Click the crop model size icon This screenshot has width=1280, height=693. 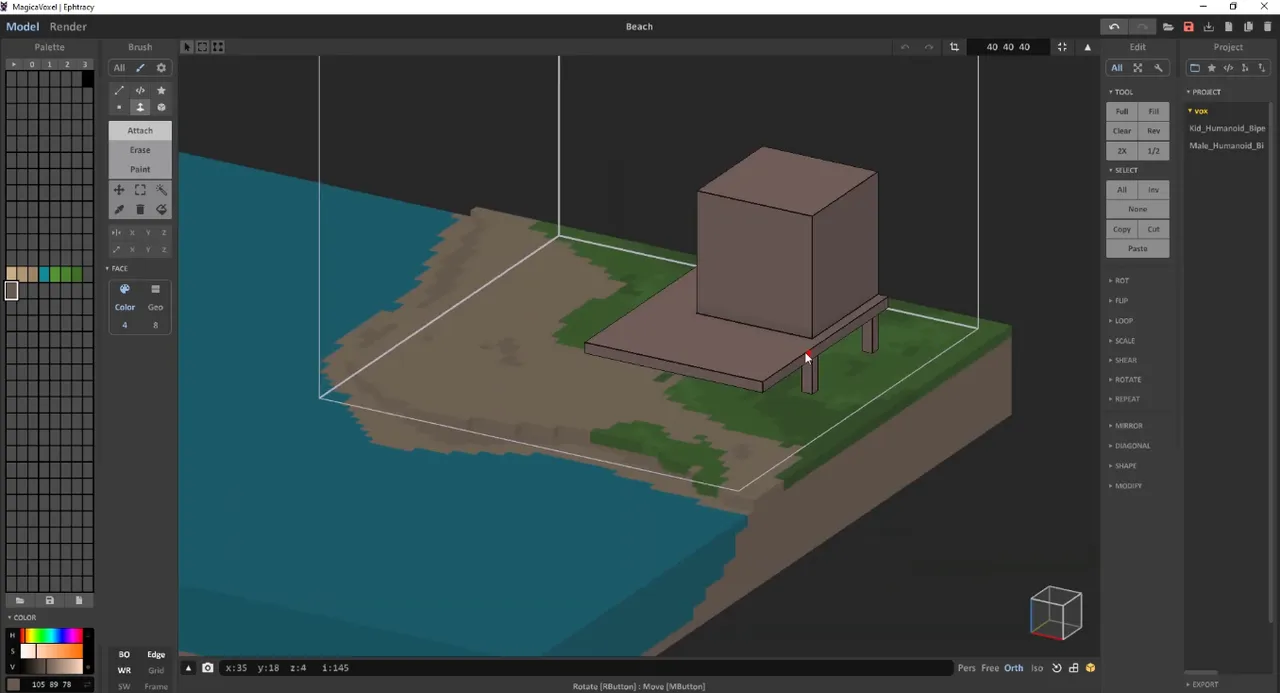tap(954, 47)
